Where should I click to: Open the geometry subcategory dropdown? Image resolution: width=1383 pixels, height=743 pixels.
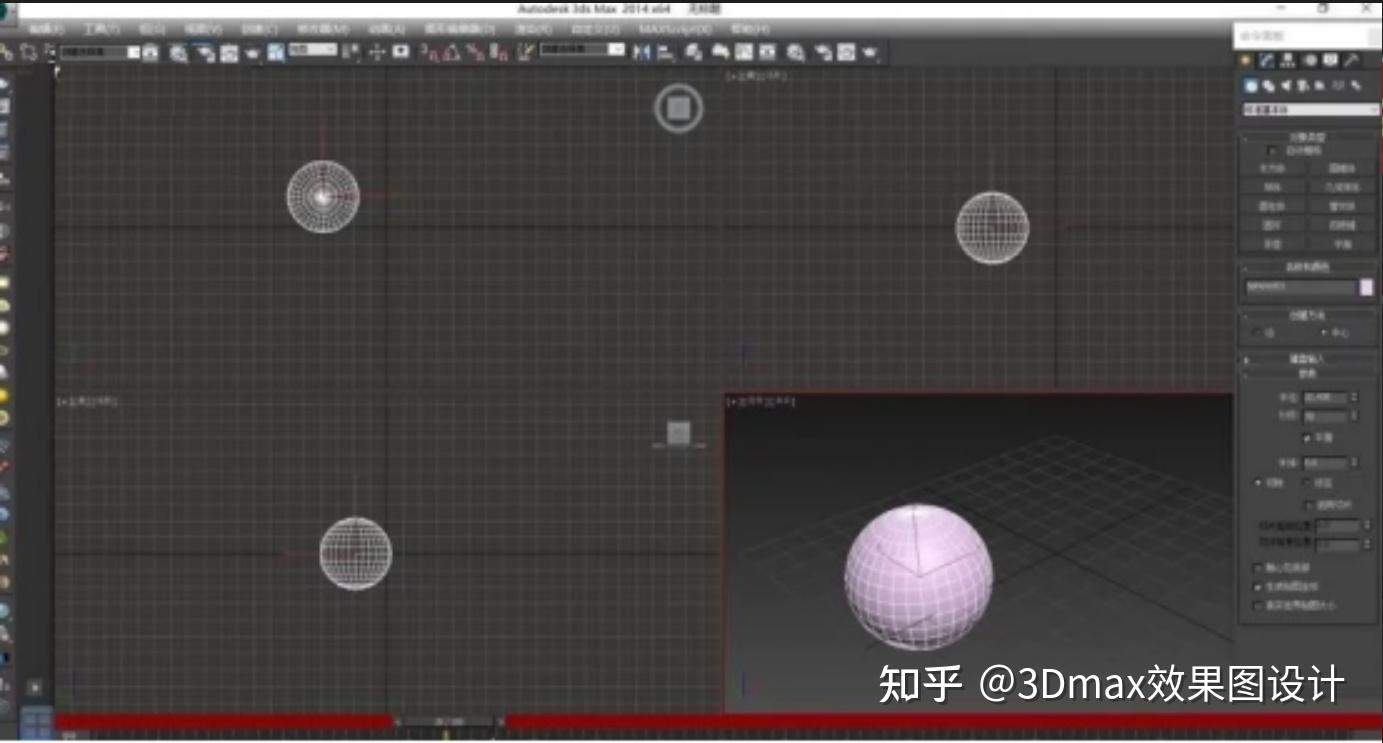1308,109
